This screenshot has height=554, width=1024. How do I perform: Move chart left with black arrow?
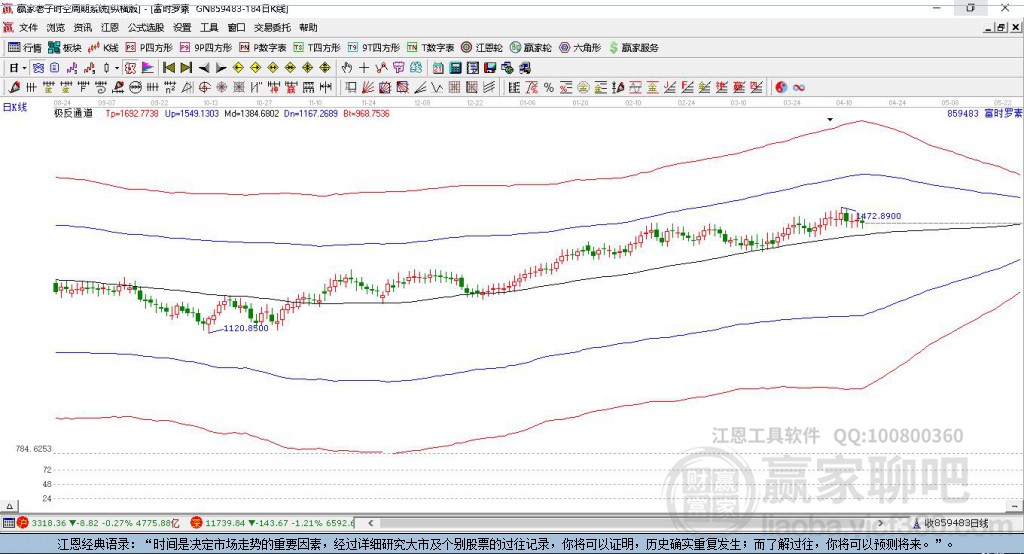(x=204, y=68)
